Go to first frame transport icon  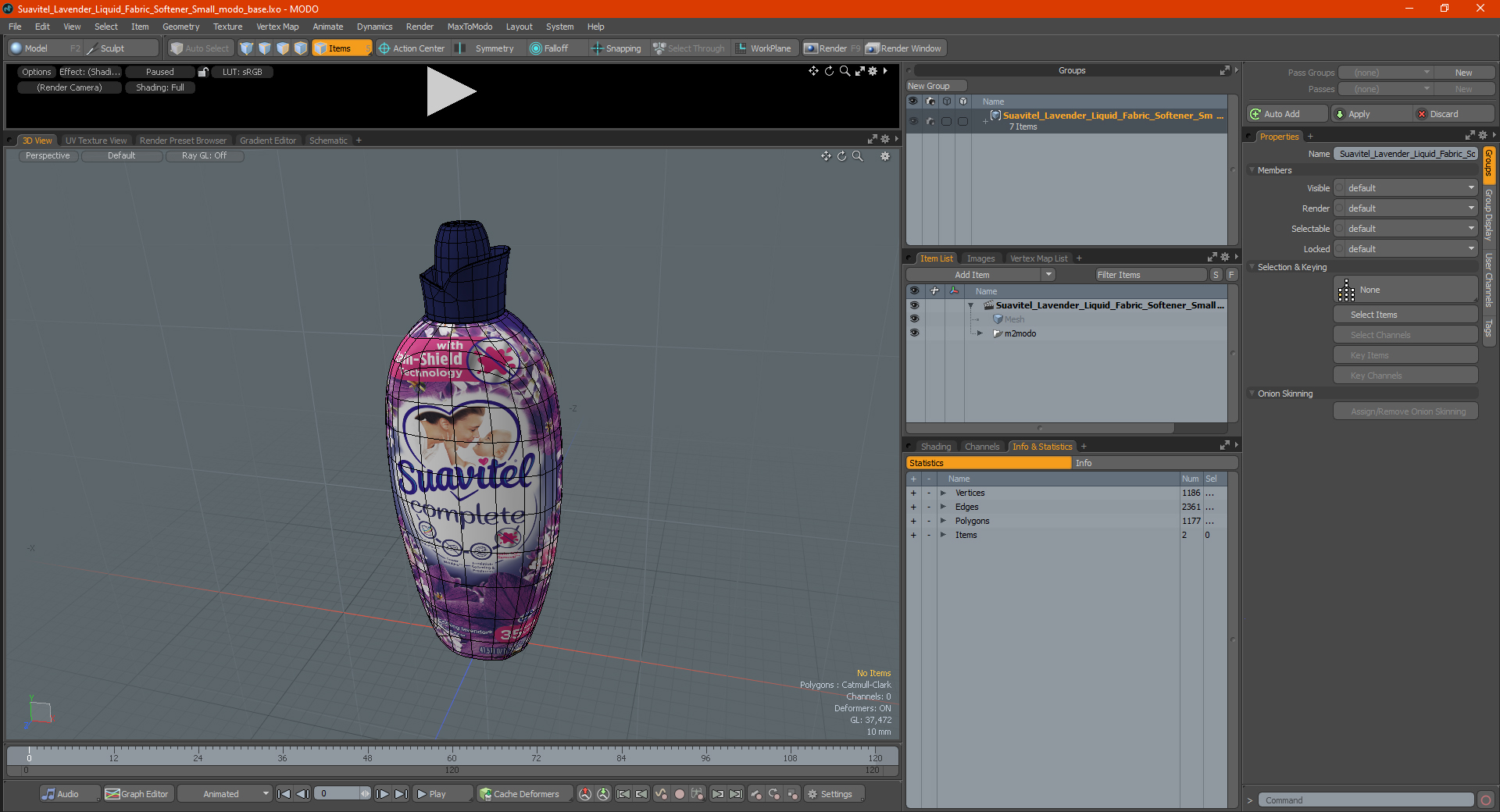click(x=284, y=794)
